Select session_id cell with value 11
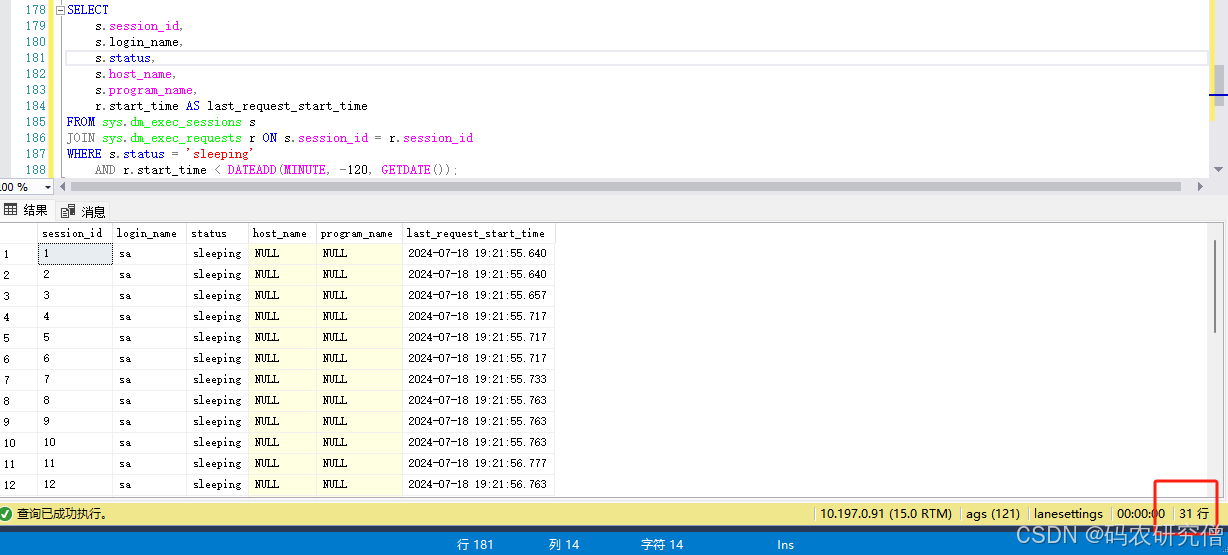The width and height of the screenshot is (1228, 555). (75, 464)
